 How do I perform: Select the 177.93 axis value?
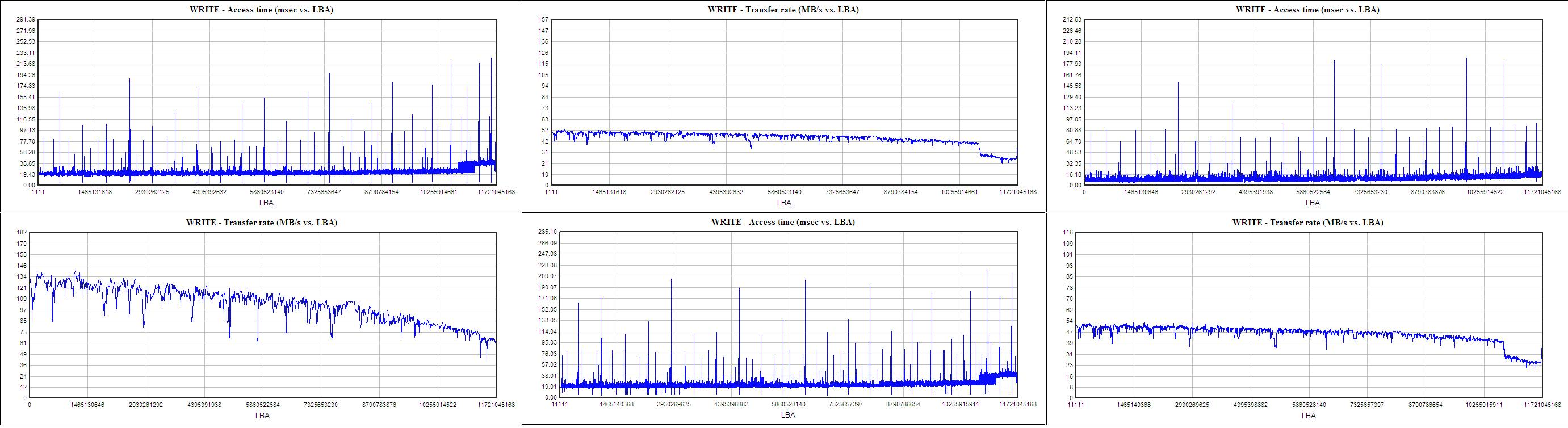click(x=1072, y=64)
